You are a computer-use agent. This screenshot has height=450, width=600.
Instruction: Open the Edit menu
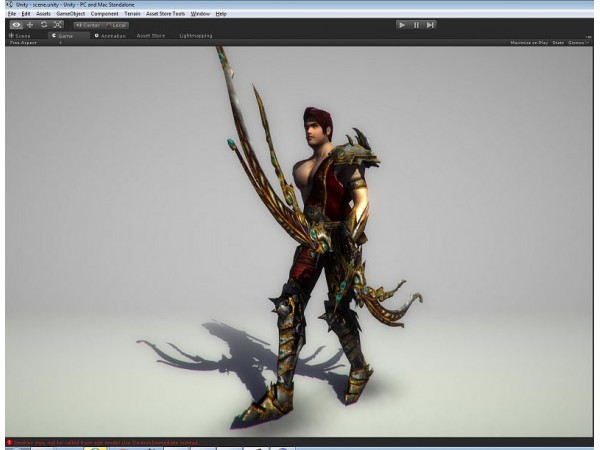[x=26, y=14]
